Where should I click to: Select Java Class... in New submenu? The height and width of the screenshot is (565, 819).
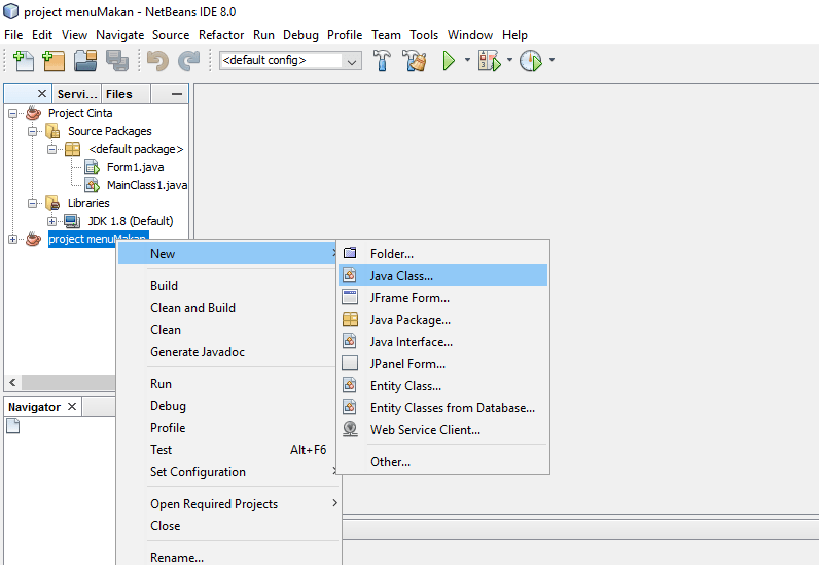tap(443, 275)
